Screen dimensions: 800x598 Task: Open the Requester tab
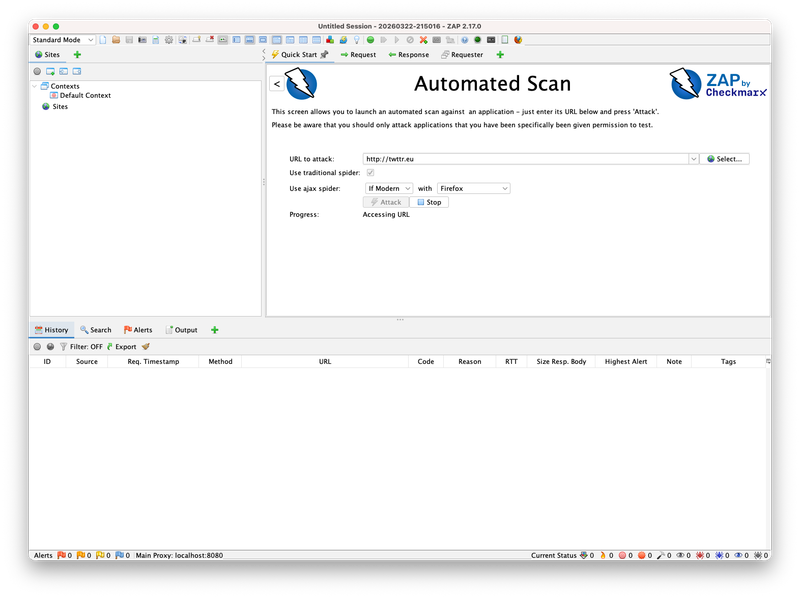pyautogui.click(x=461, y=55)
